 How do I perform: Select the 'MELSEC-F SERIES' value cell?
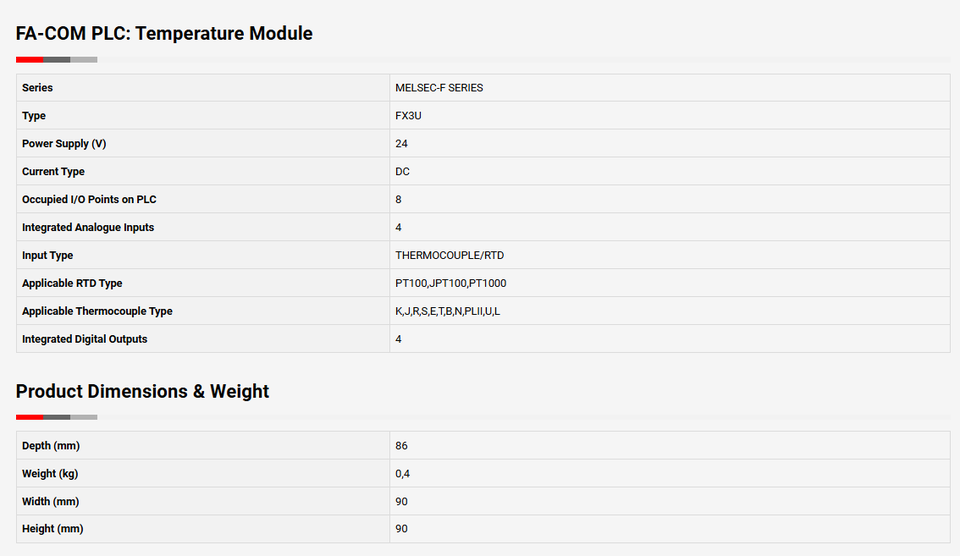click(439, 88)
